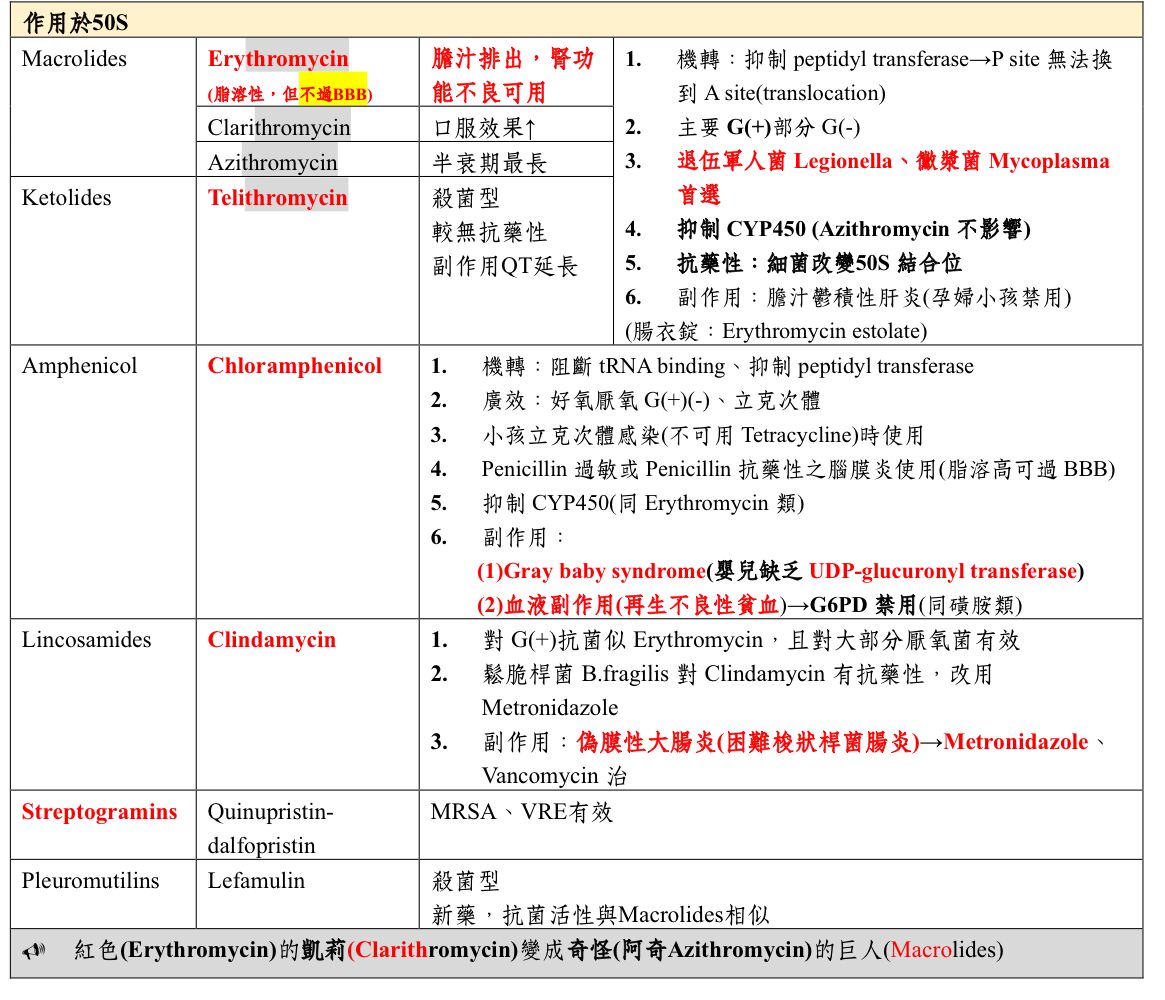
Task: Select the Lefamulin drug name
Action: tap(256, 881)
